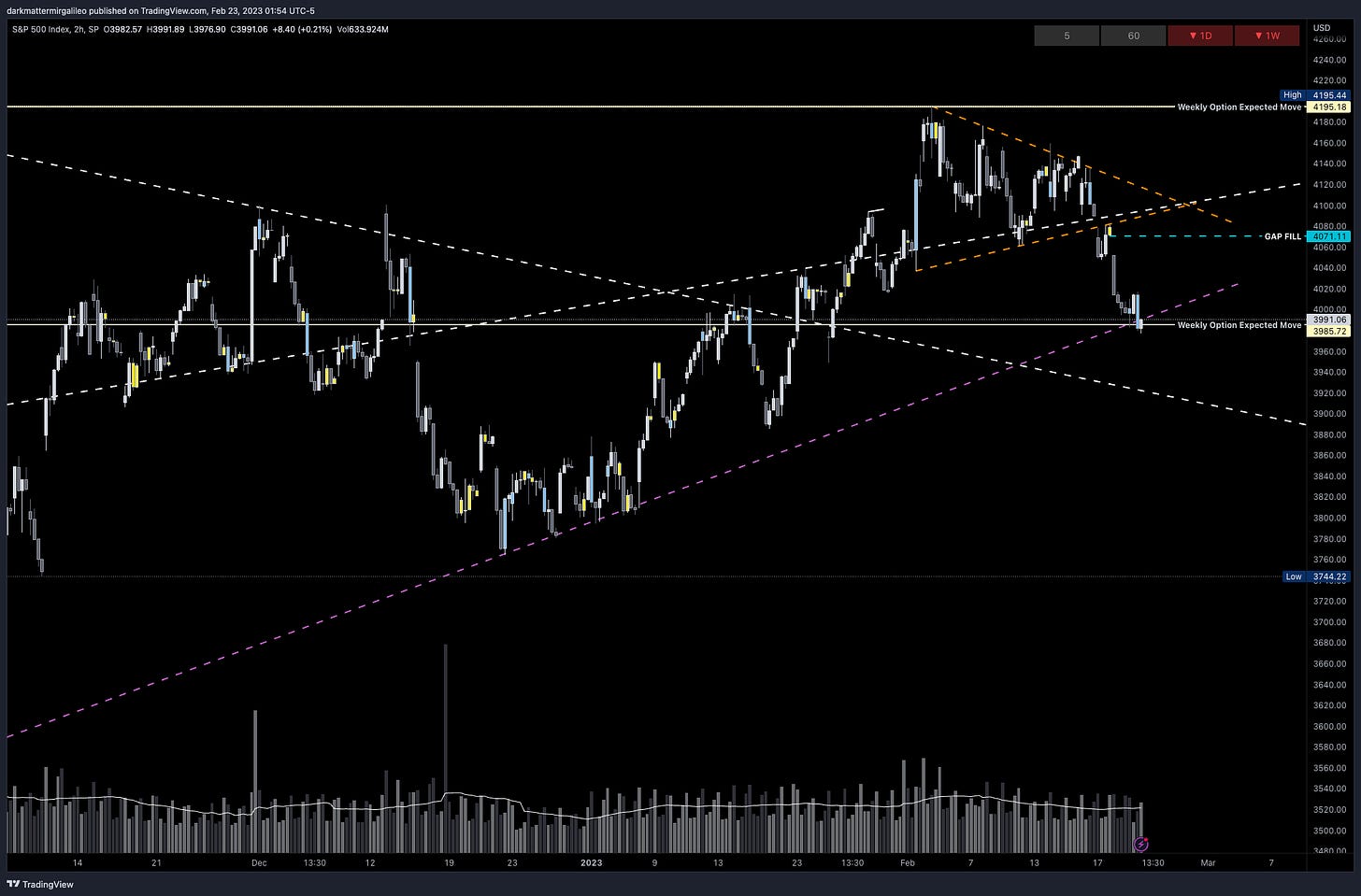Click the red 1D trend button
1361x896 pixels.
(1200, 36)
